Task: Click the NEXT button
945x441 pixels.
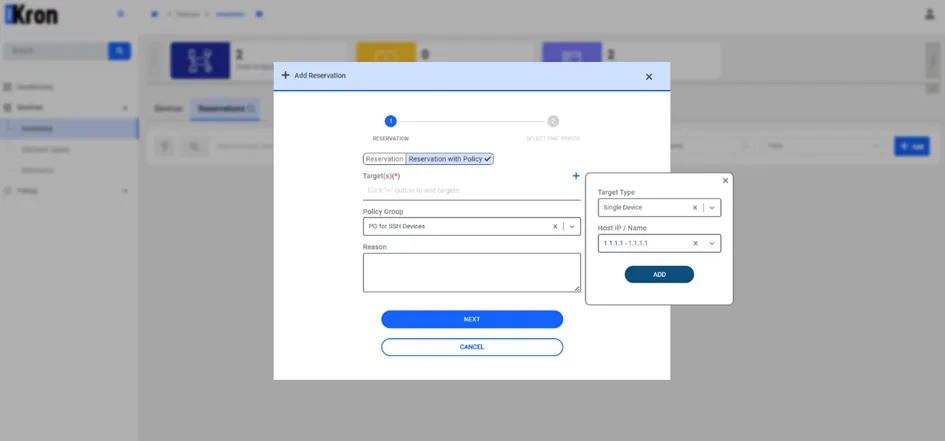Action: [472, 319]
